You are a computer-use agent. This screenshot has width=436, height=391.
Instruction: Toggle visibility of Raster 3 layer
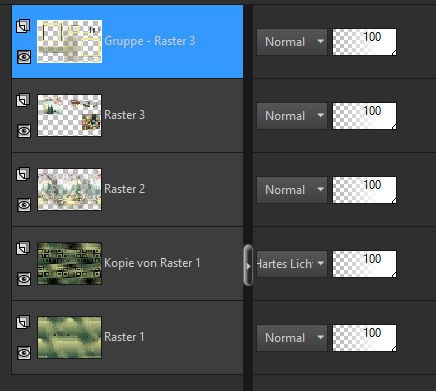click(24, 131)
